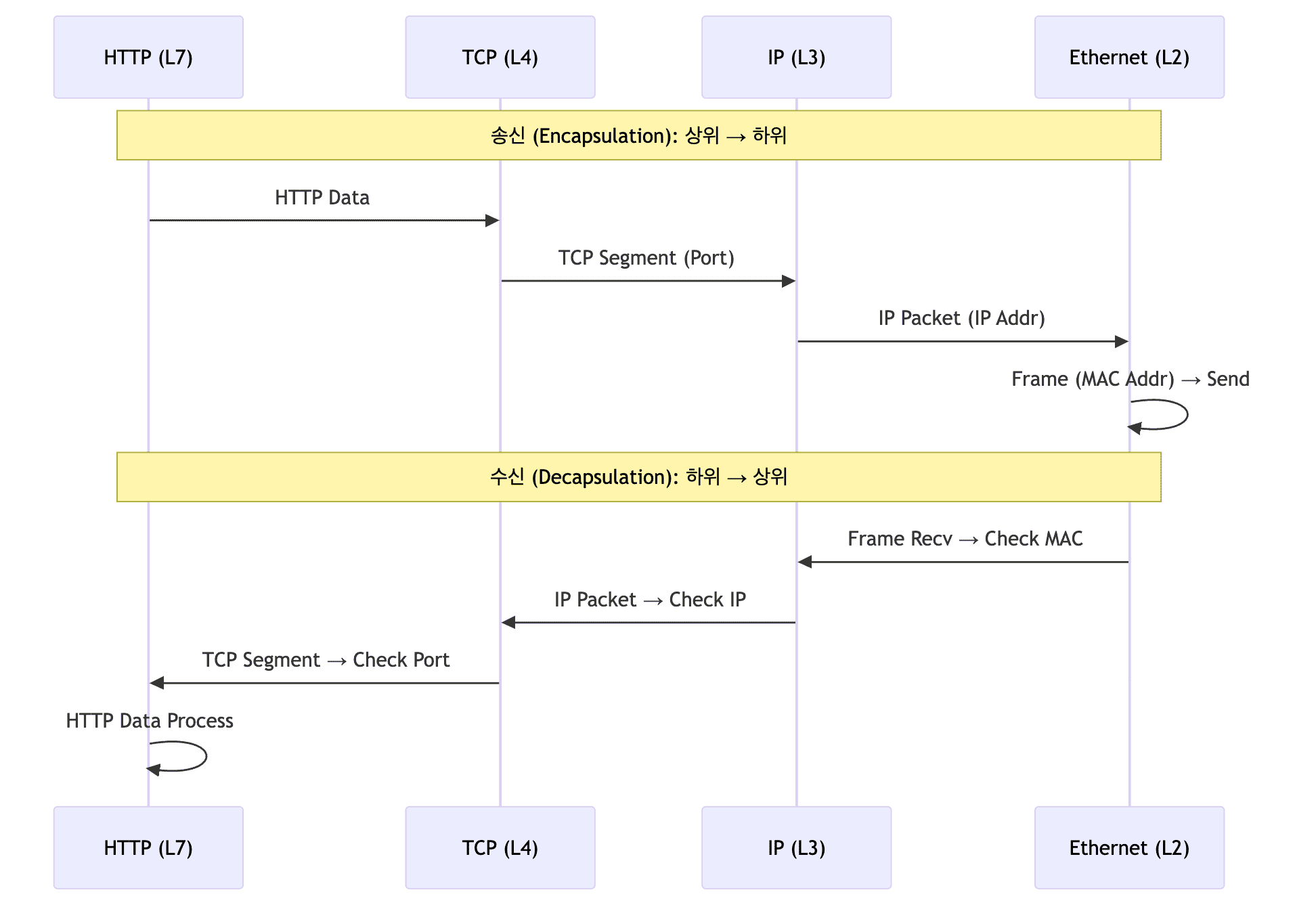Click the "HTTP Data" message label
Screen dimensions: 1316x907
pos(322,198)
